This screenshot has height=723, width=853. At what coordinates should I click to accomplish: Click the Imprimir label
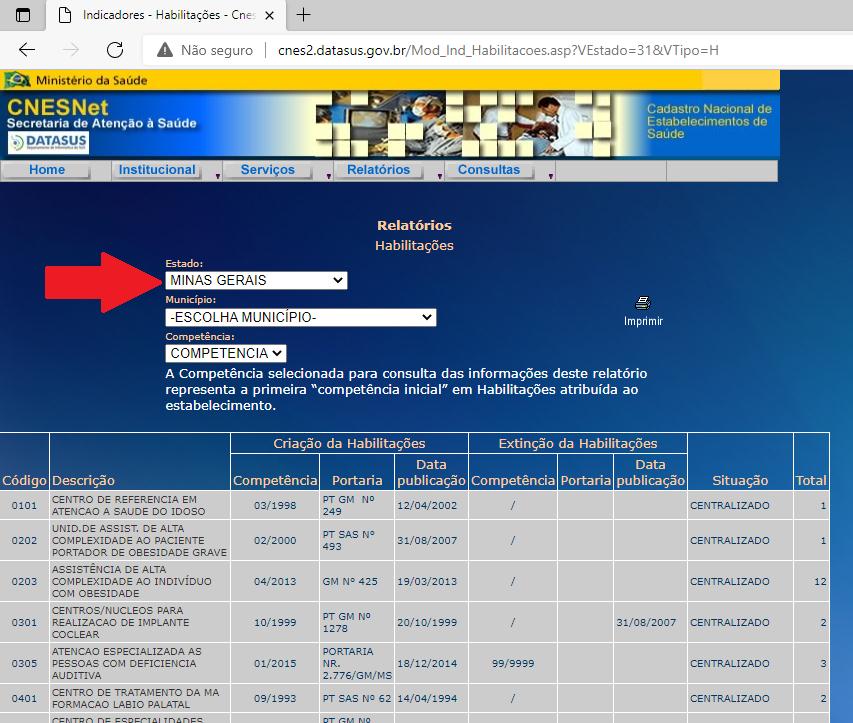[x=643, y=321]
